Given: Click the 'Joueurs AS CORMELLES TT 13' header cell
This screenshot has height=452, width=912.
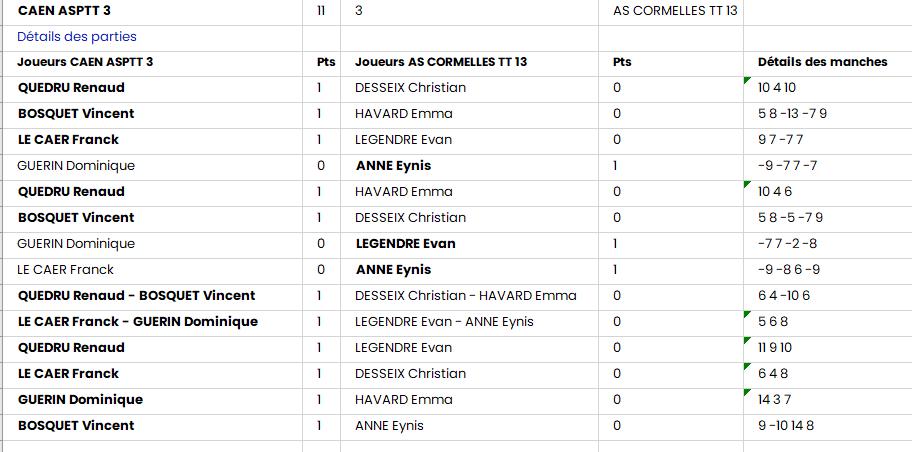Looking at the screenshot, I should (x=441, y=62).
